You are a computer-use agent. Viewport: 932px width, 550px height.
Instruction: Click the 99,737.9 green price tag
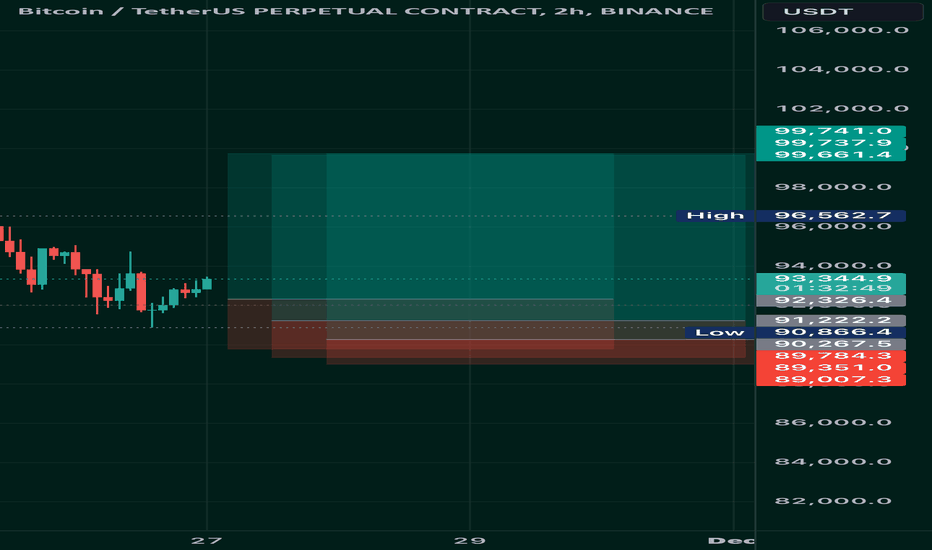point(831,143)
